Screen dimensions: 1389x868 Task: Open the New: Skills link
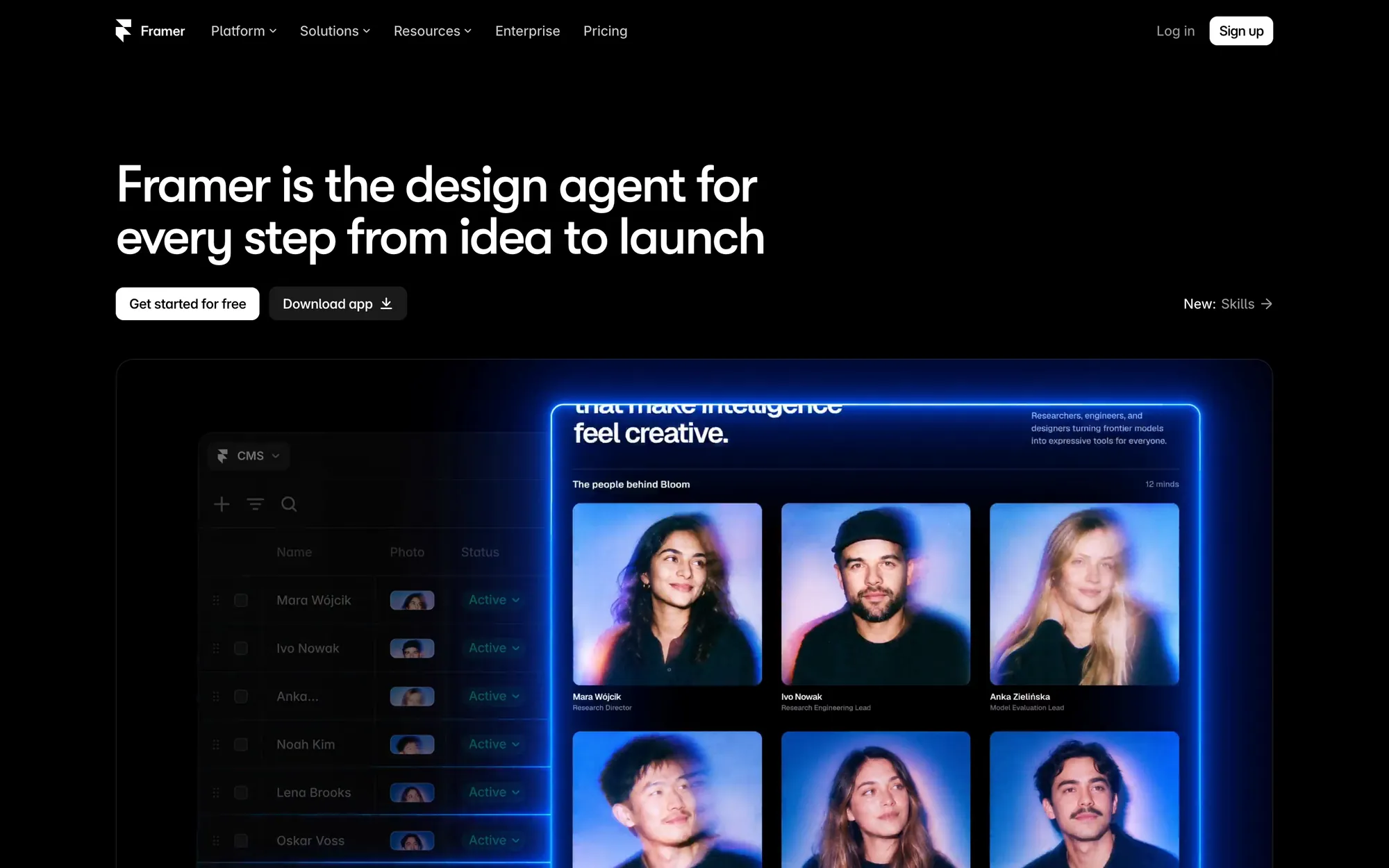pyautogui.click(x=1228, y=304)
